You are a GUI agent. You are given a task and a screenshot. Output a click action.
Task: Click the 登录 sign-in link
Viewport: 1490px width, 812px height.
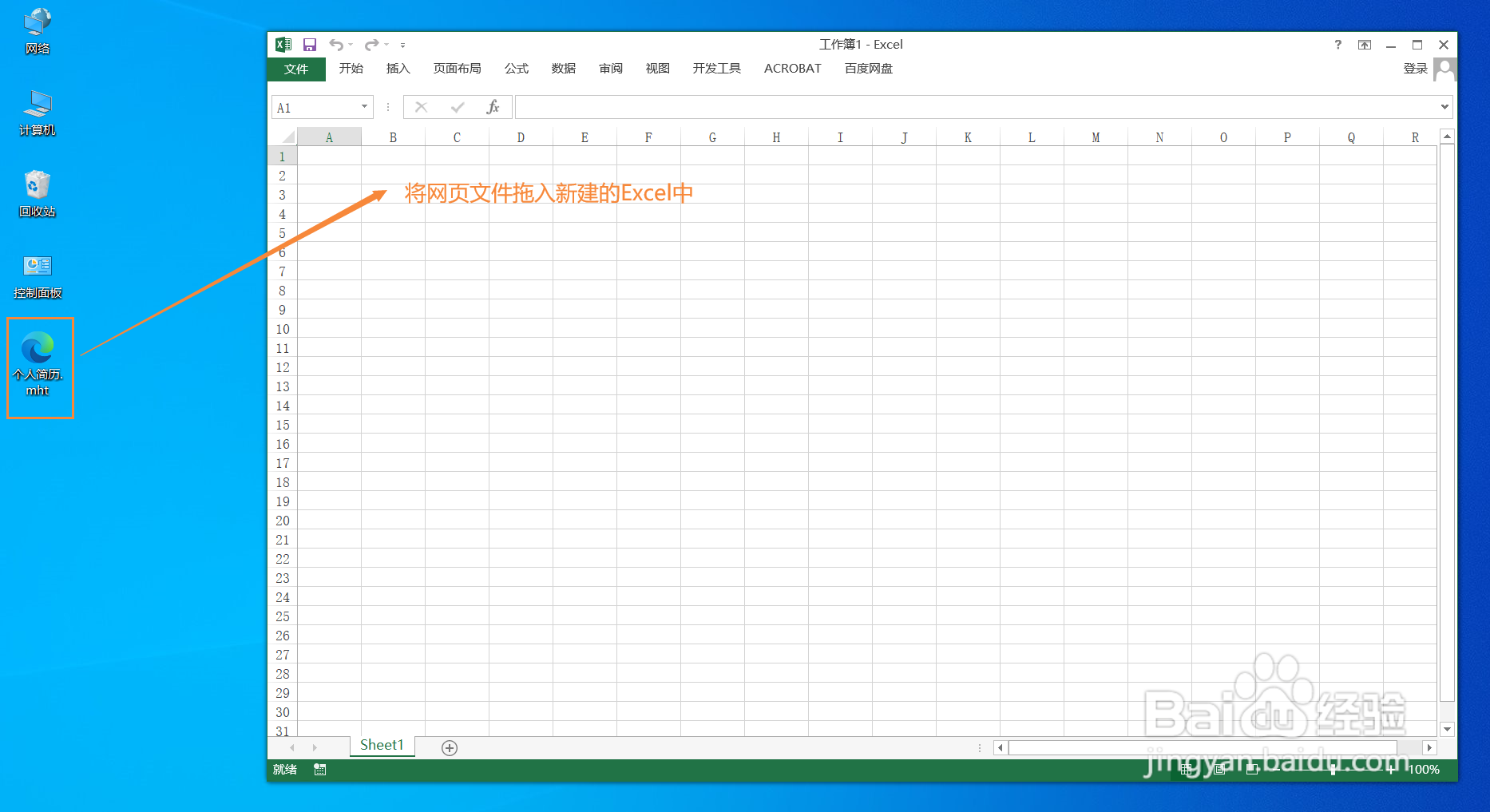(x=1414, y=69)
